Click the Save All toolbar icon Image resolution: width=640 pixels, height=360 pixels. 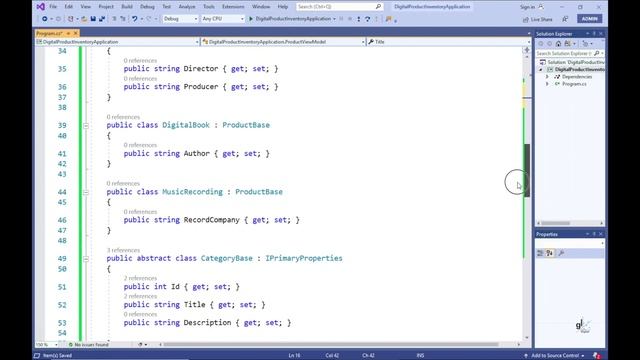pyautogui.click(x=102, y=19)
